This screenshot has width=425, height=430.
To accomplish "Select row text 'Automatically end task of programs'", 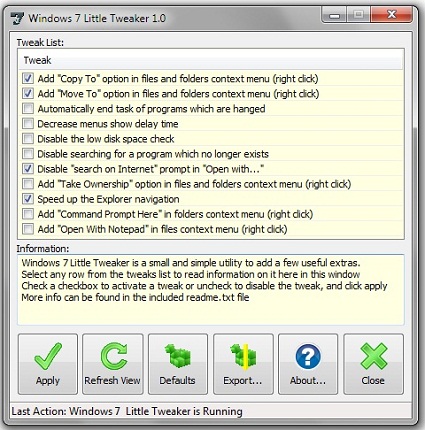I will coord(151,109).
